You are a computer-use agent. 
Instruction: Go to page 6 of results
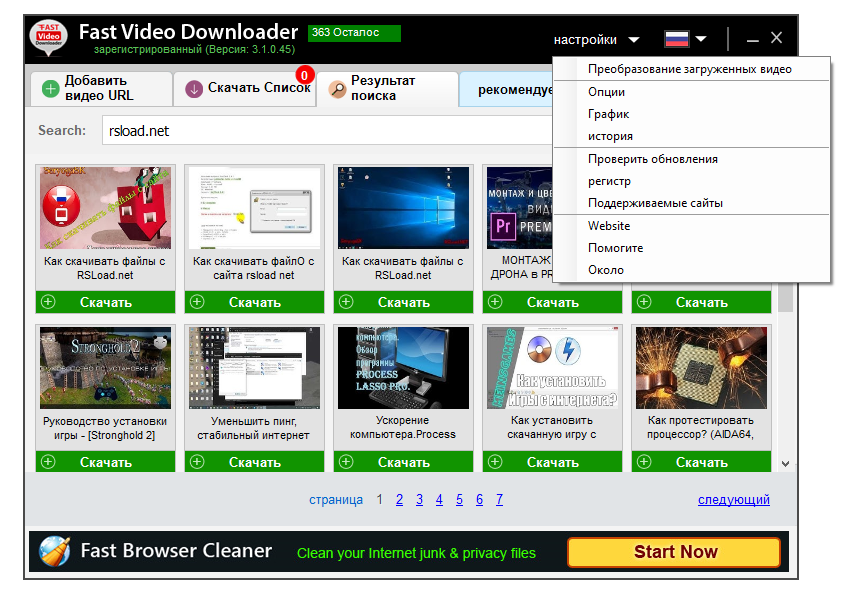tap(479, 500)
